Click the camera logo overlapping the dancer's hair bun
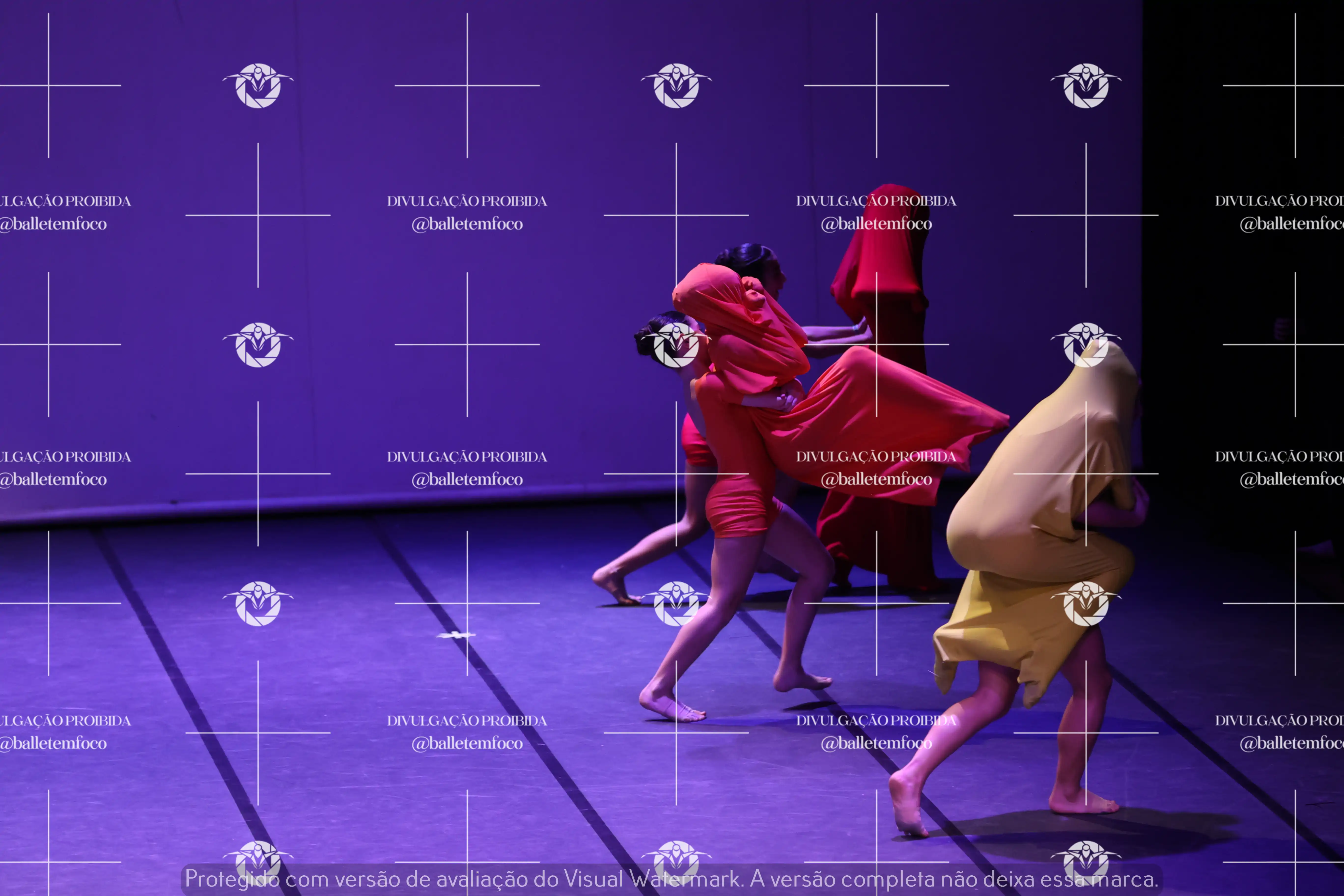Screen dimensions: 1344x896 point(676,345)
